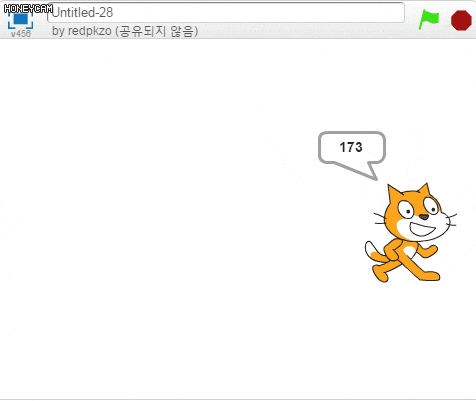Click the green flag to start
This screenshot has height=401, width=476.
(429, 19)
